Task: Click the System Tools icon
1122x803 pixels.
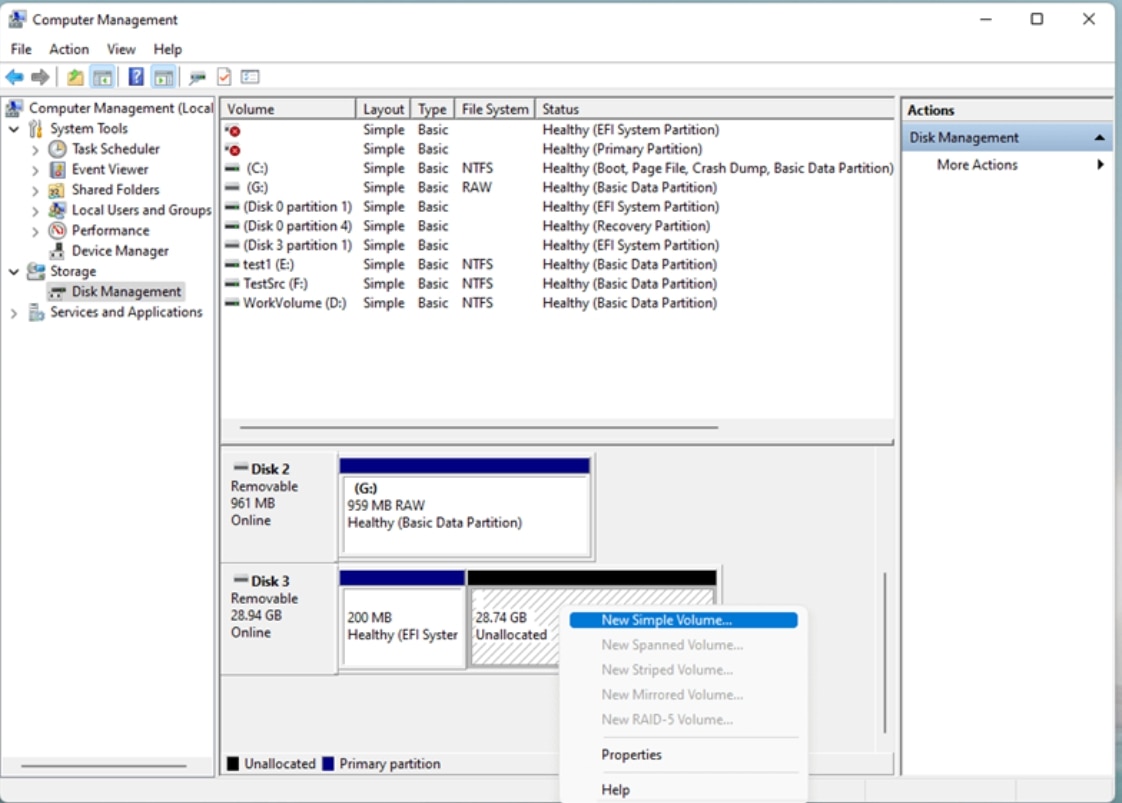Action: 36,129
